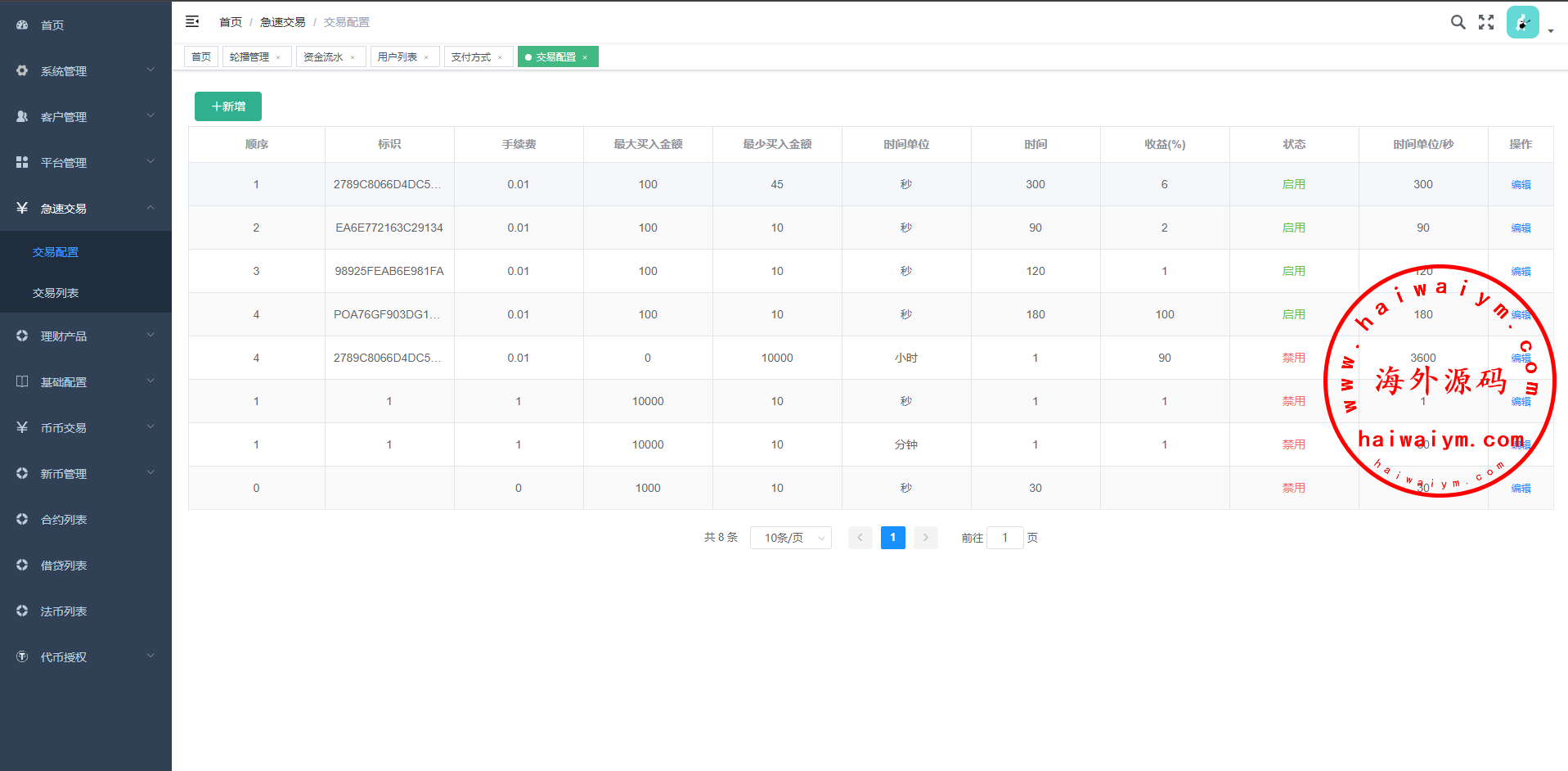Toggle fullscreen mode icon
The width and height of the screenshot is (1568, 771).
pos(1486,22)
